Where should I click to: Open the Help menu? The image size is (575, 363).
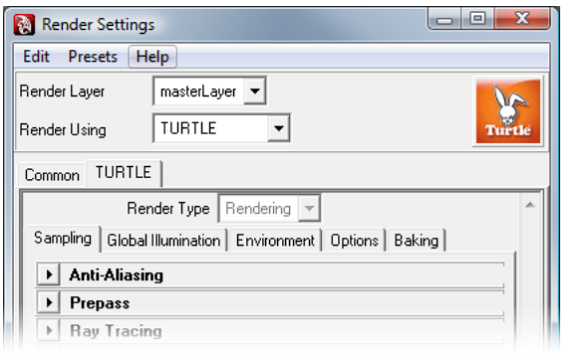[x=153, y=57]
